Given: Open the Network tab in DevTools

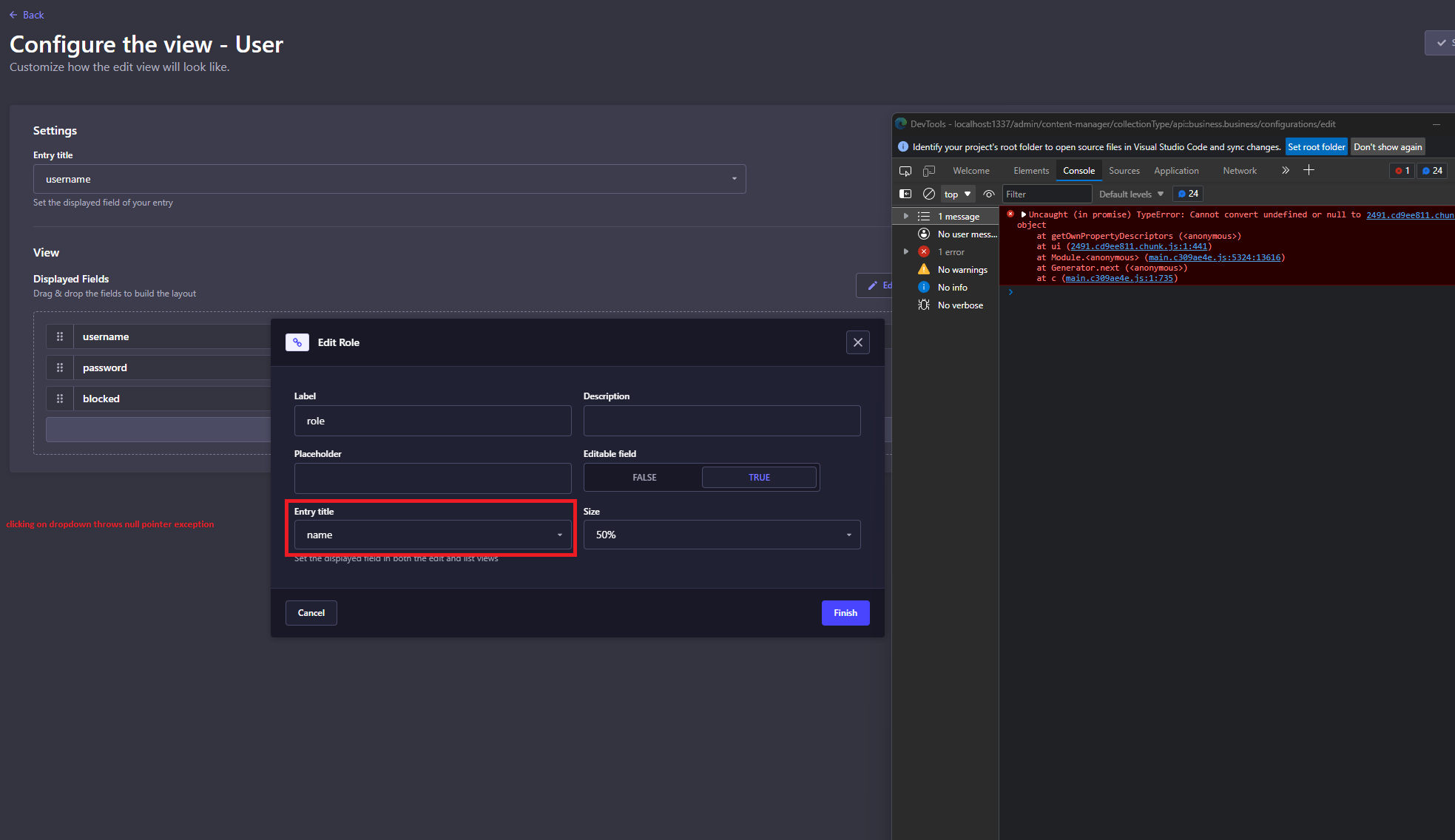Looking at the screenshot, I should coord(1240,171).
